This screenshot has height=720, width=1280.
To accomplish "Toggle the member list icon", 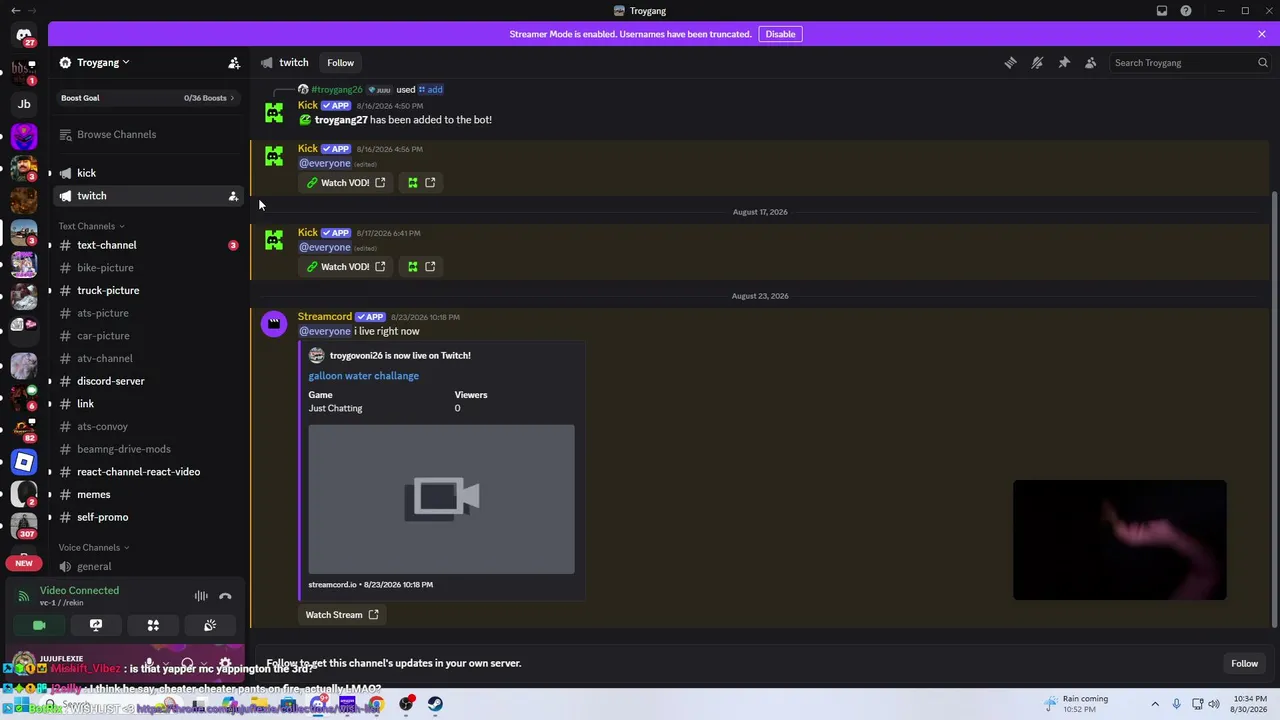I will click(1091, 63).
